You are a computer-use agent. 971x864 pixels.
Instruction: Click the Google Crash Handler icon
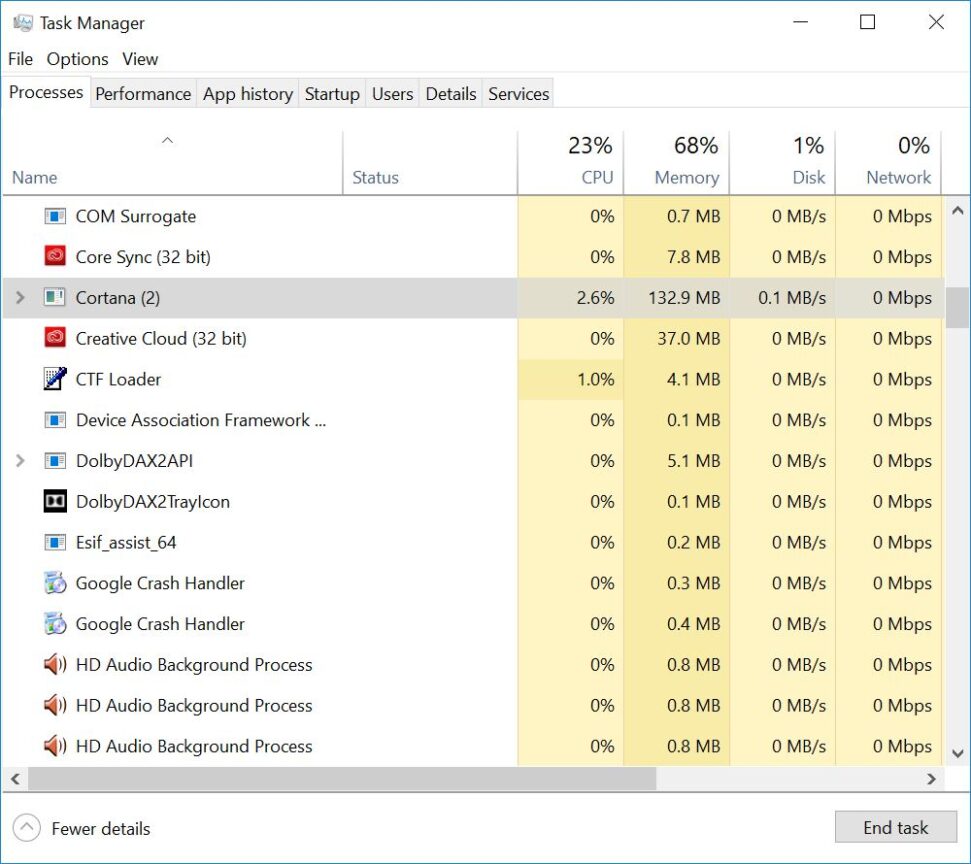click(x=55, y=583)
